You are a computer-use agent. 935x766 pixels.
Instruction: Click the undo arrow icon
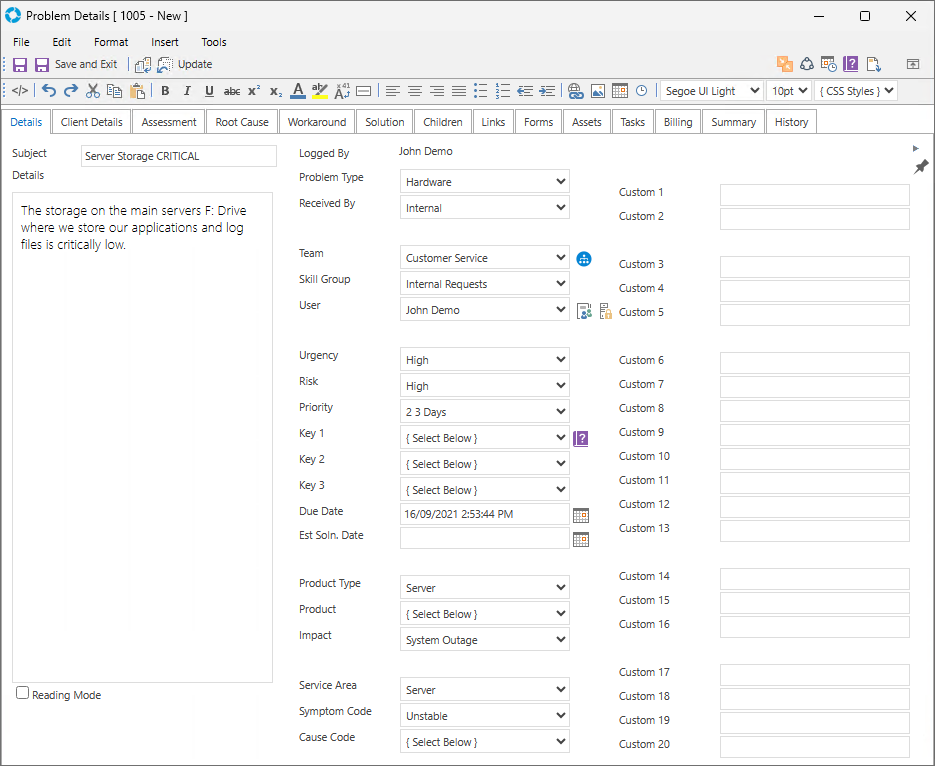[48, 91]
